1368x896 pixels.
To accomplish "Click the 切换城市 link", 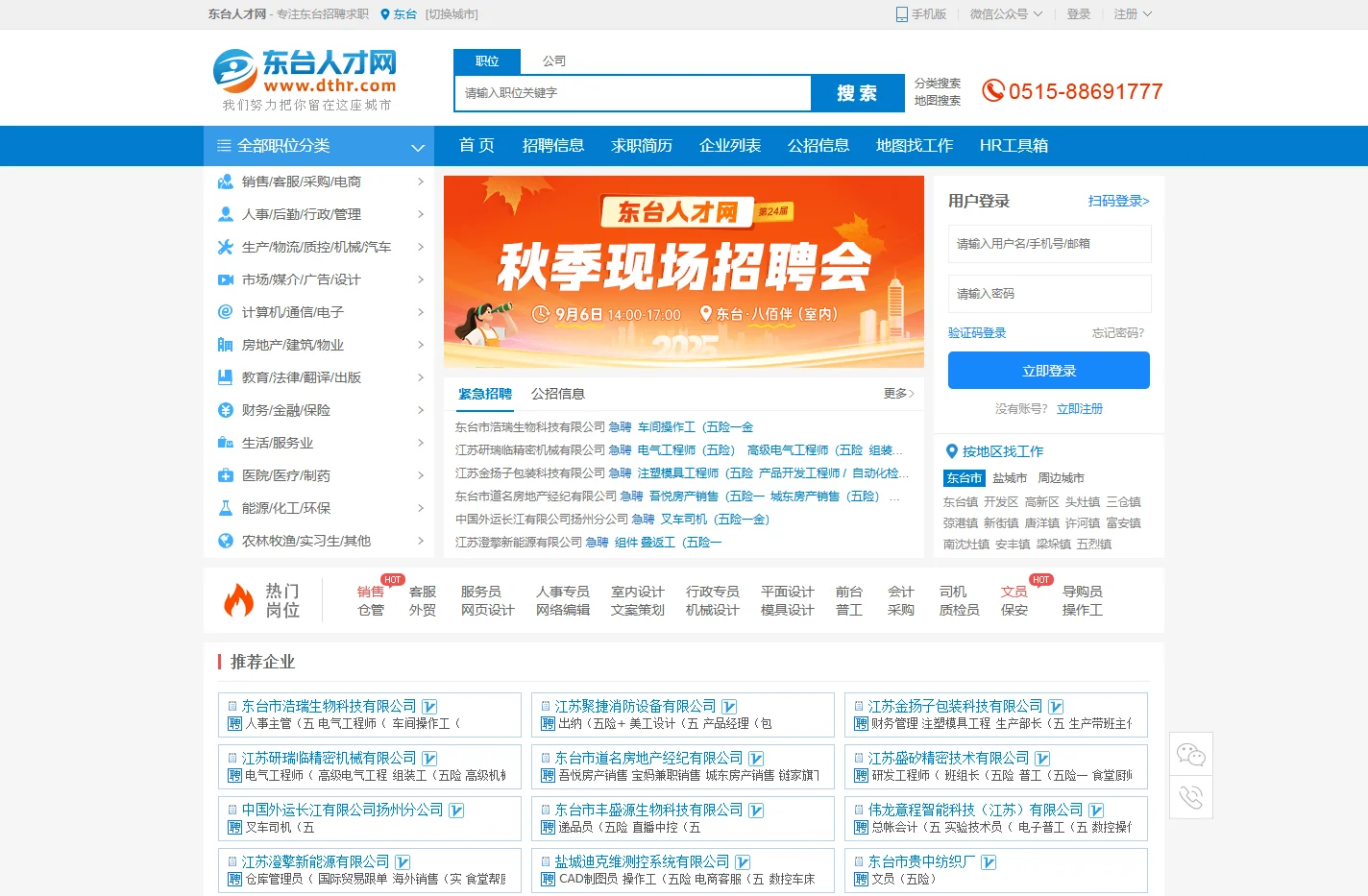I will coord(452,14).
